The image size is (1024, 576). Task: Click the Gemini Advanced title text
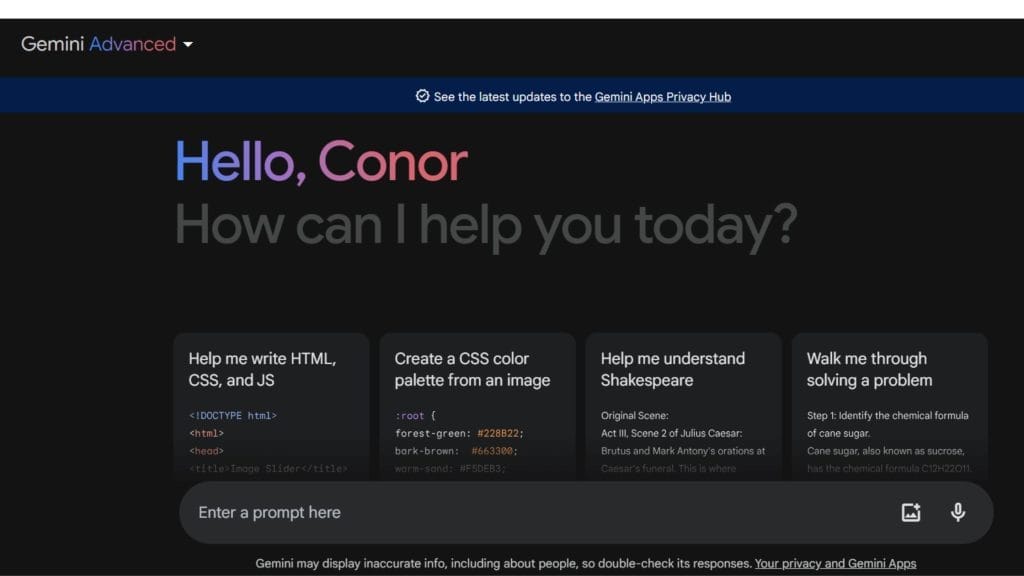[x=99, y=44]
